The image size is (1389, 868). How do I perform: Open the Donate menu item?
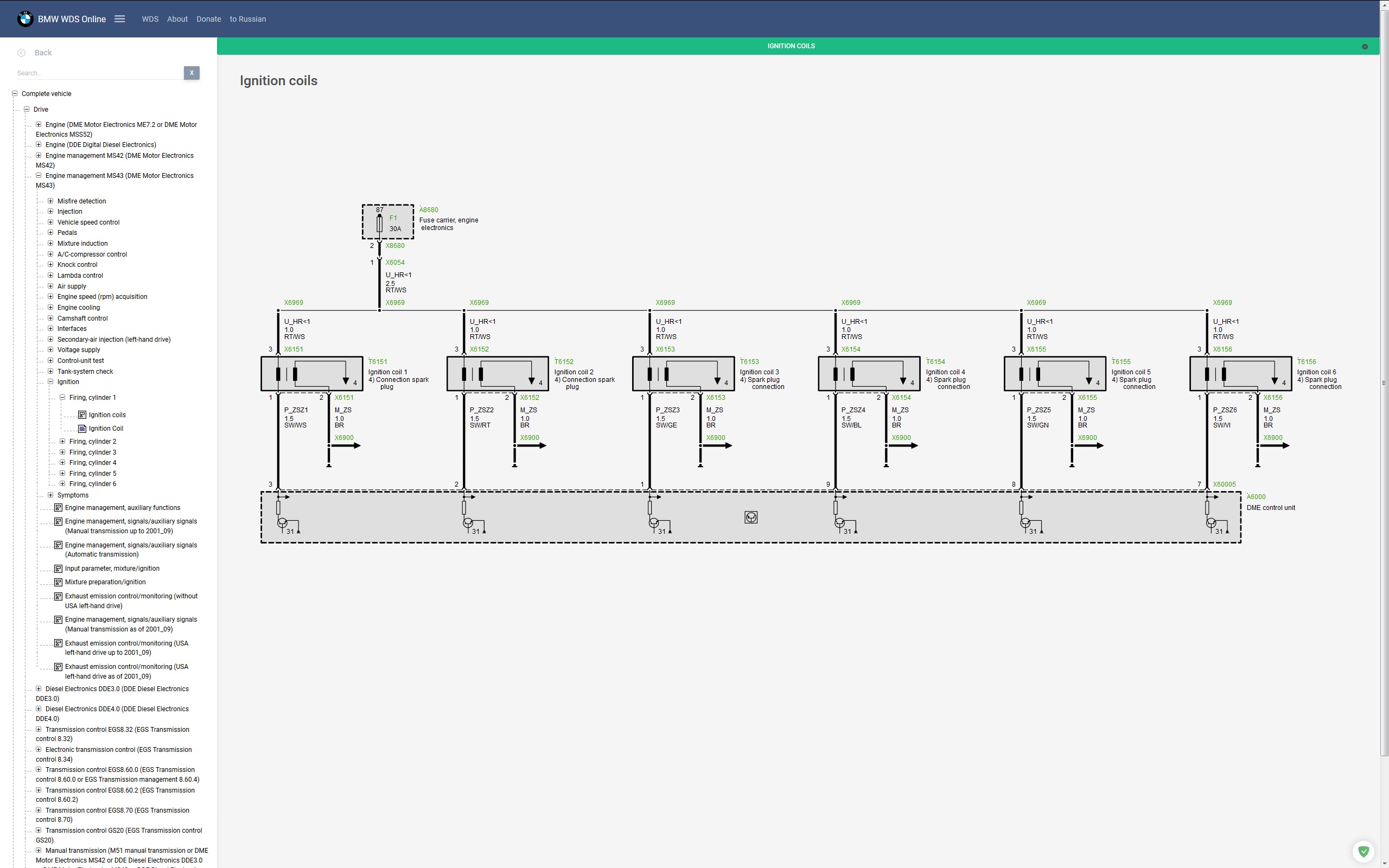pyautogui.click(x=208, y=19)
